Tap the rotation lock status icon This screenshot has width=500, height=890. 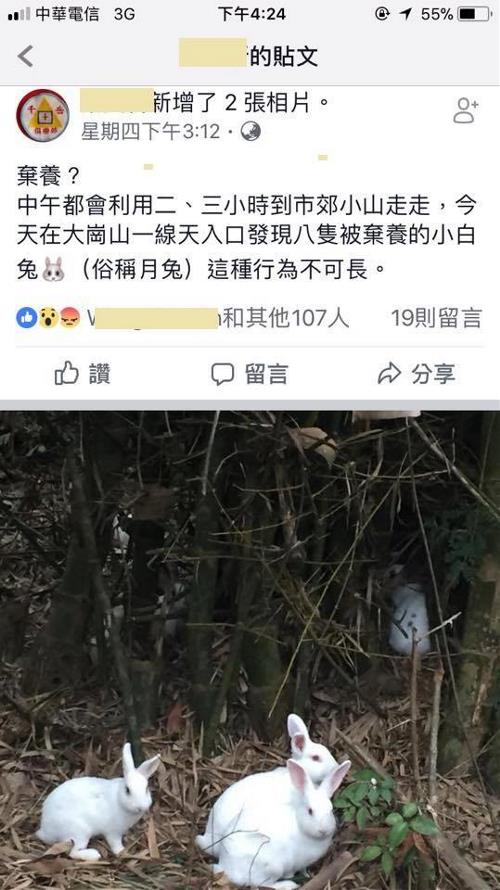coord(383,14)
